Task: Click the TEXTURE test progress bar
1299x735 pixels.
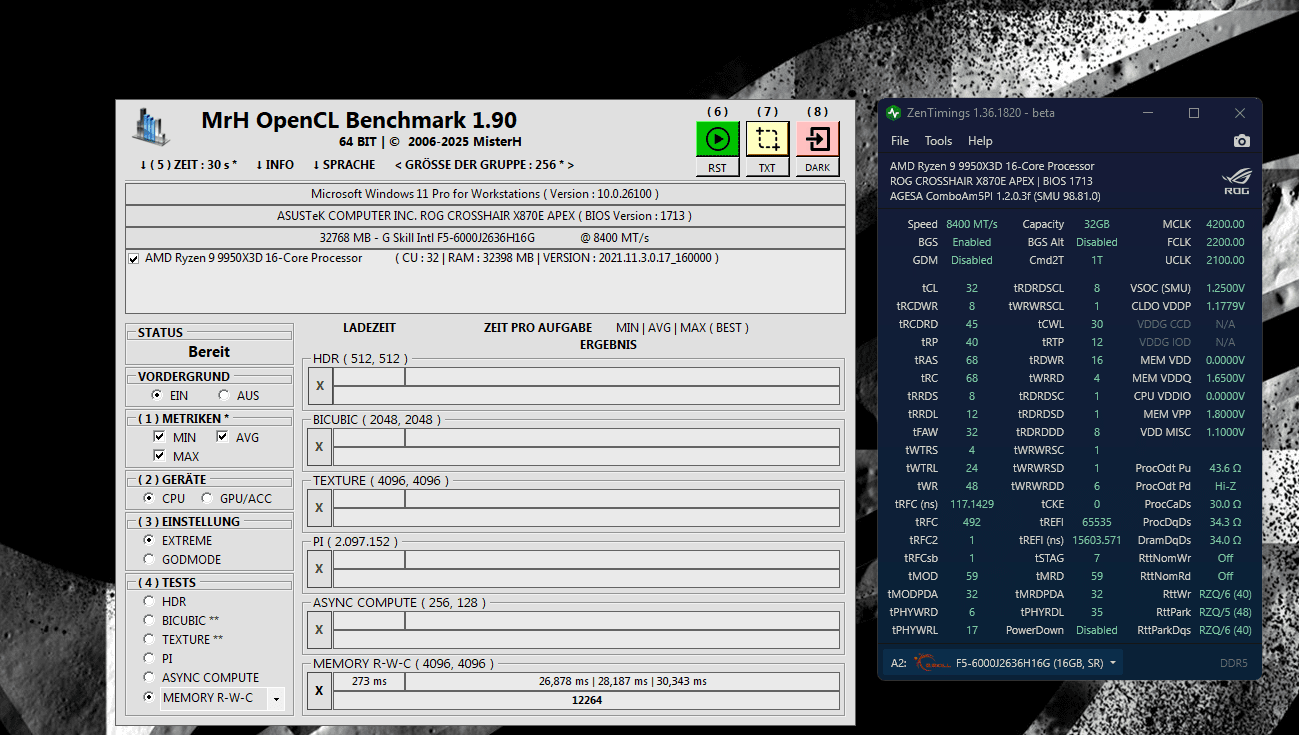Action: [622, 498]
